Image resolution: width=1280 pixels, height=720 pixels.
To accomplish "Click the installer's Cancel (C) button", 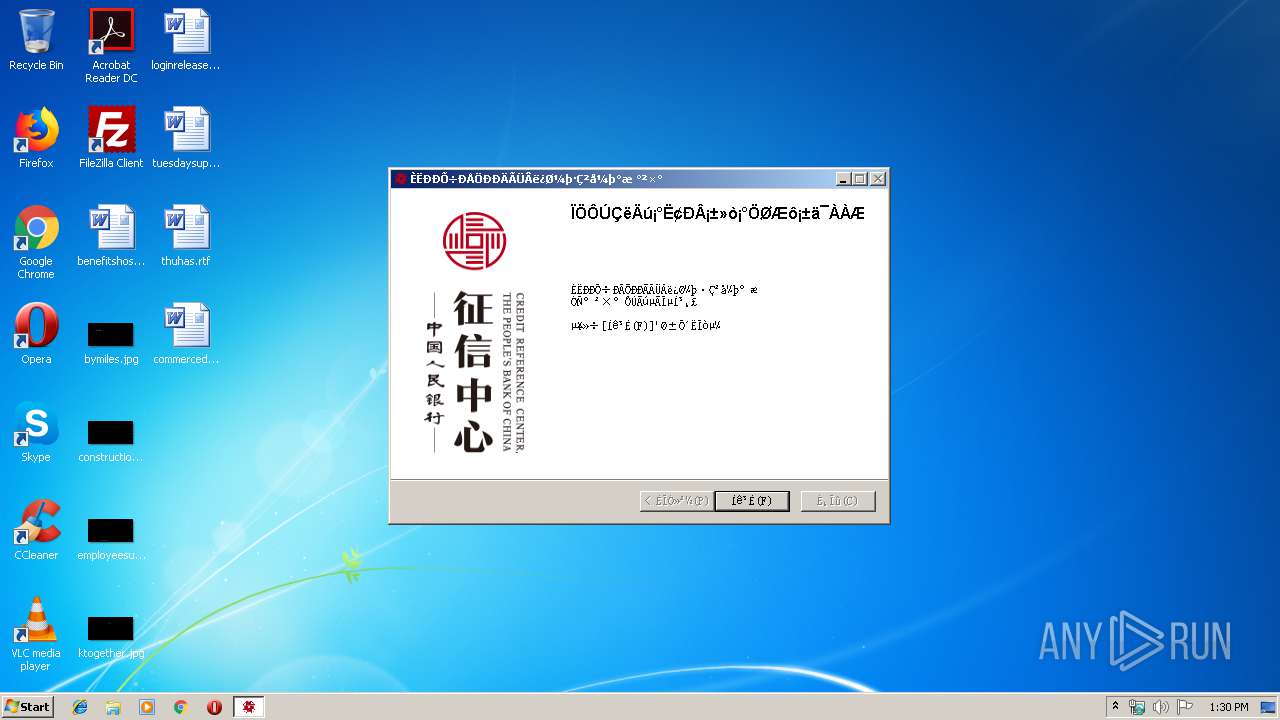I will [838, 501].
